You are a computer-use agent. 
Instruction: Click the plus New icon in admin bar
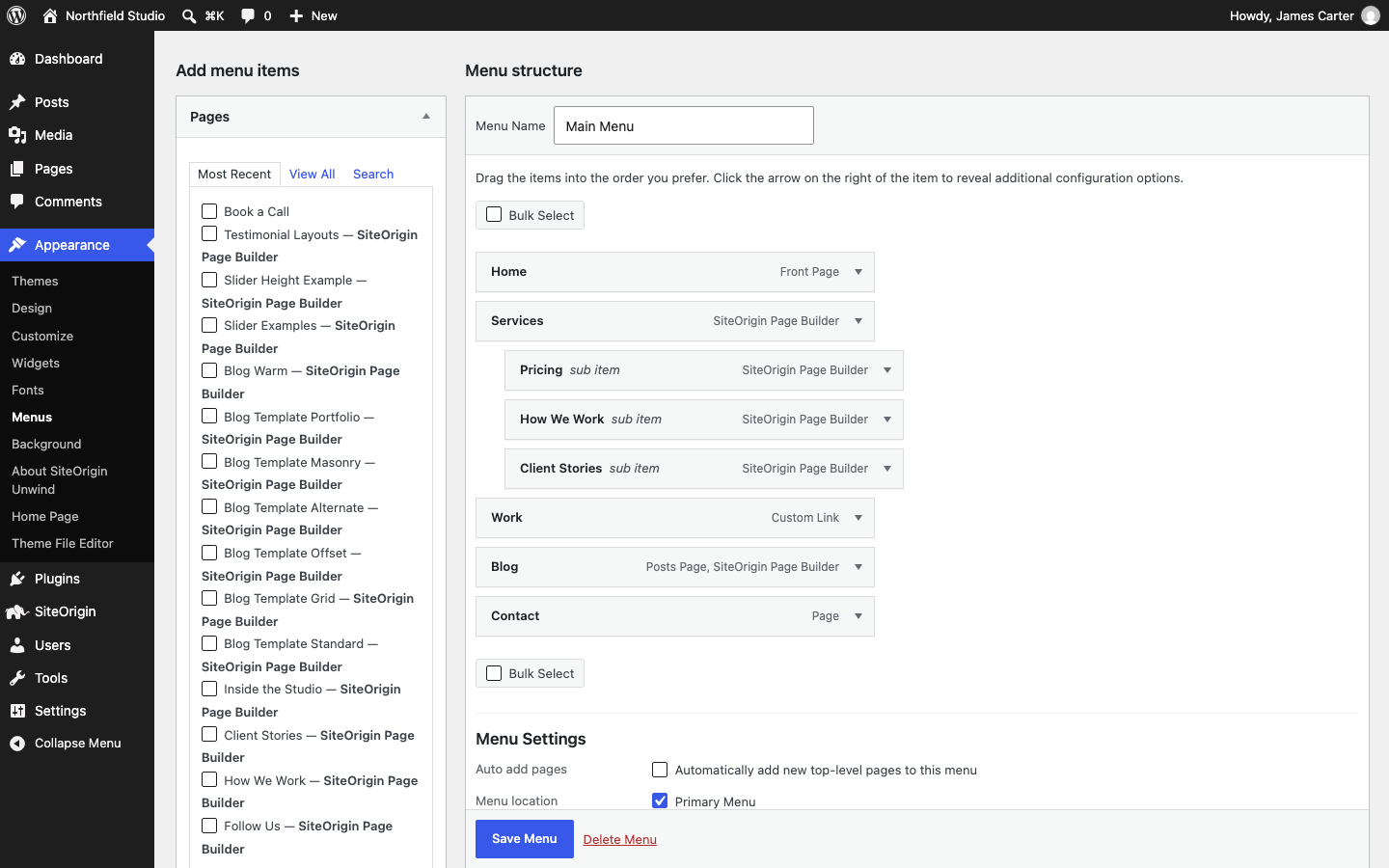point(296,15)
